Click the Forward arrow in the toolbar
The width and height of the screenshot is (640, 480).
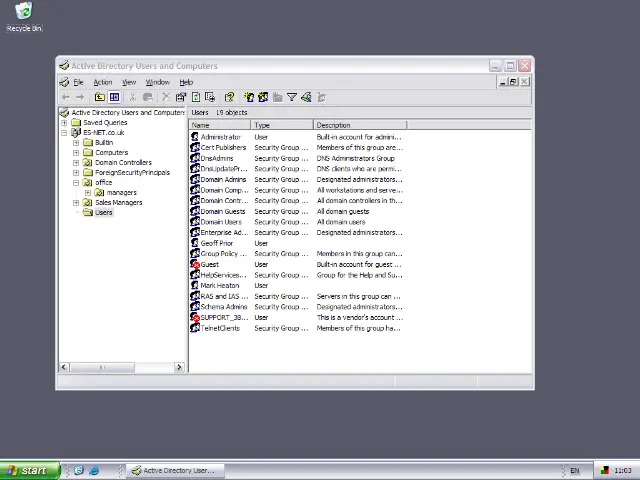coord(80,97)
